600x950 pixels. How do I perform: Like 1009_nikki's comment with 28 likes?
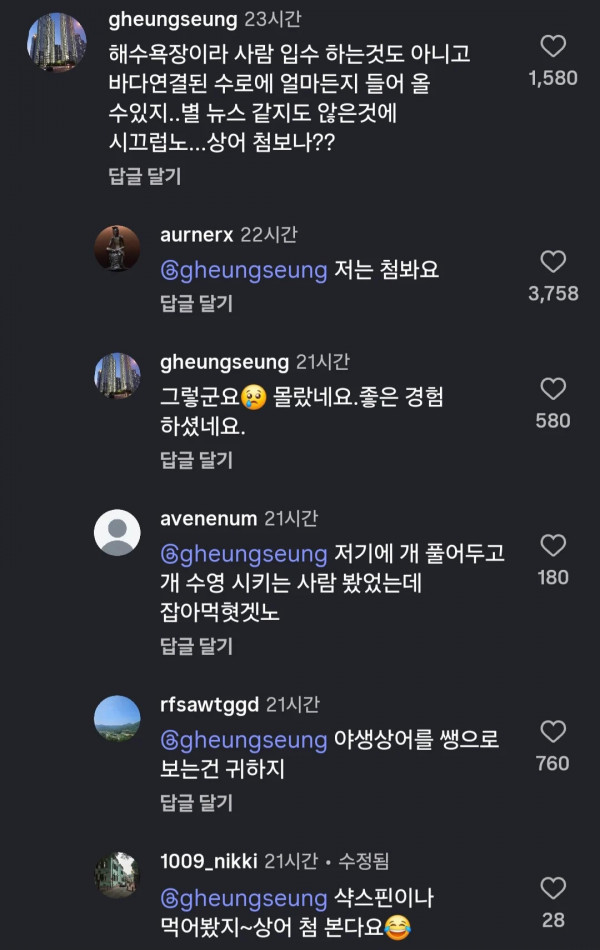553,888
